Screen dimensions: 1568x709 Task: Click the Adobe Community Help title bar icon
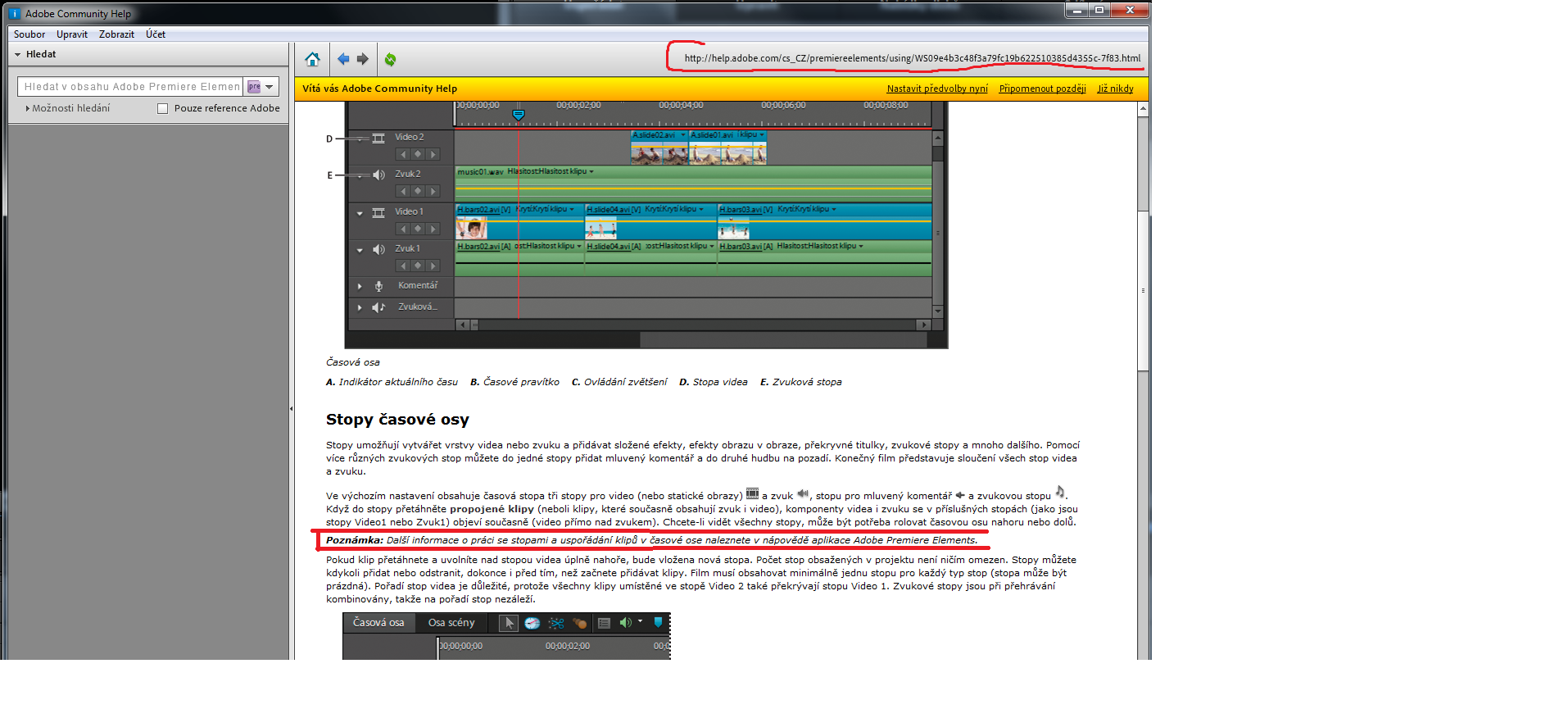point(15,13)
